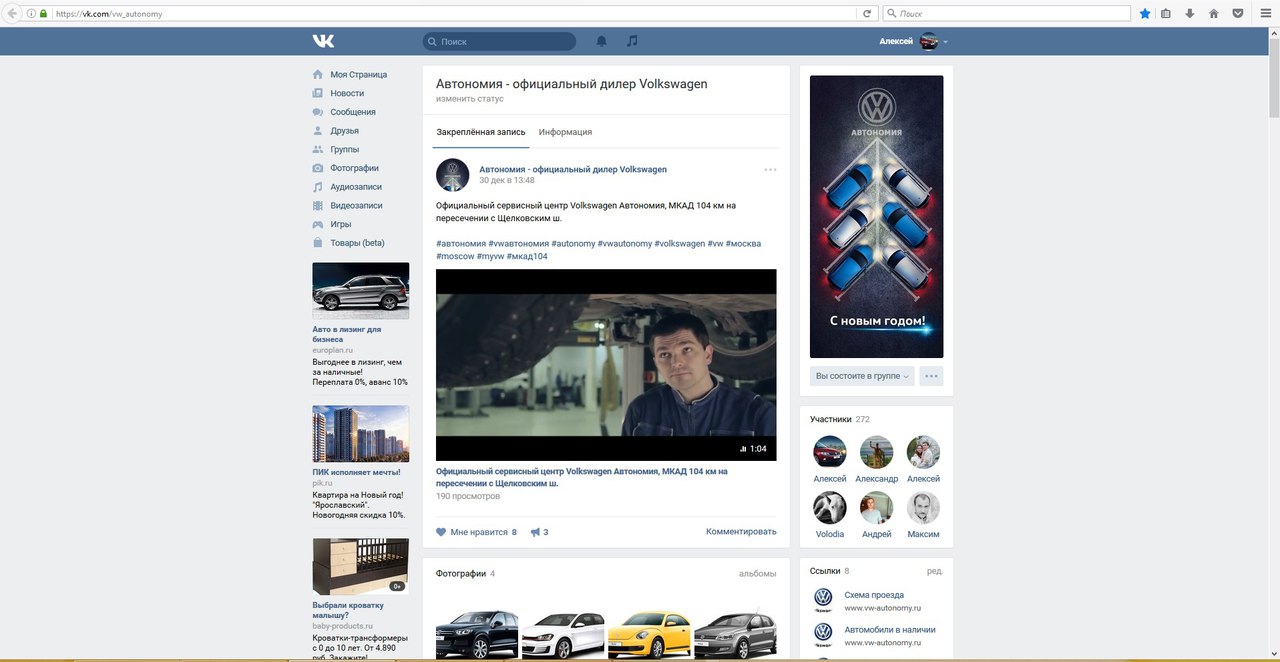Open the #volkswagen hashtag
Image resolution: width=1280 pixels, height=662 pixels.
[680, 244]
